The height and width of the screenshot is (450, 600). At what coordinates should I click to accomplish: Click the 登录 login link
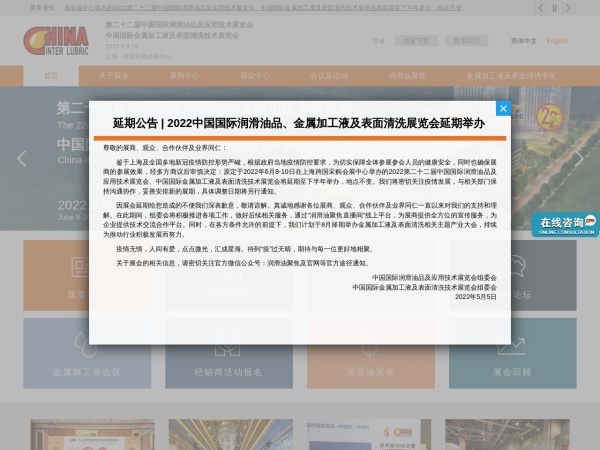pyautogui.click(x=378, y=41)
